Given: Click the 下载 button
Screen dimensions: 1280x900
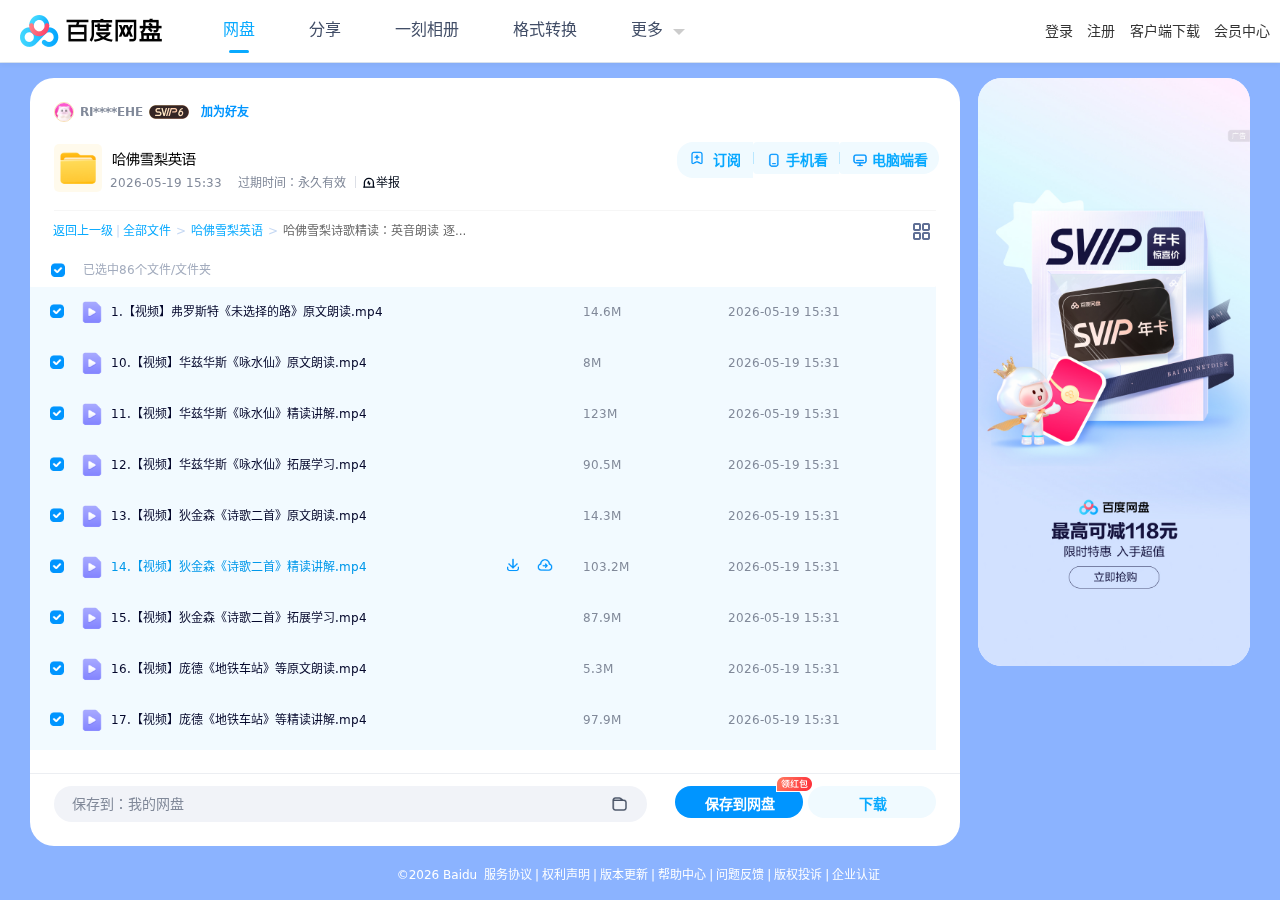Looking at the screenshot, I should 872,803.
